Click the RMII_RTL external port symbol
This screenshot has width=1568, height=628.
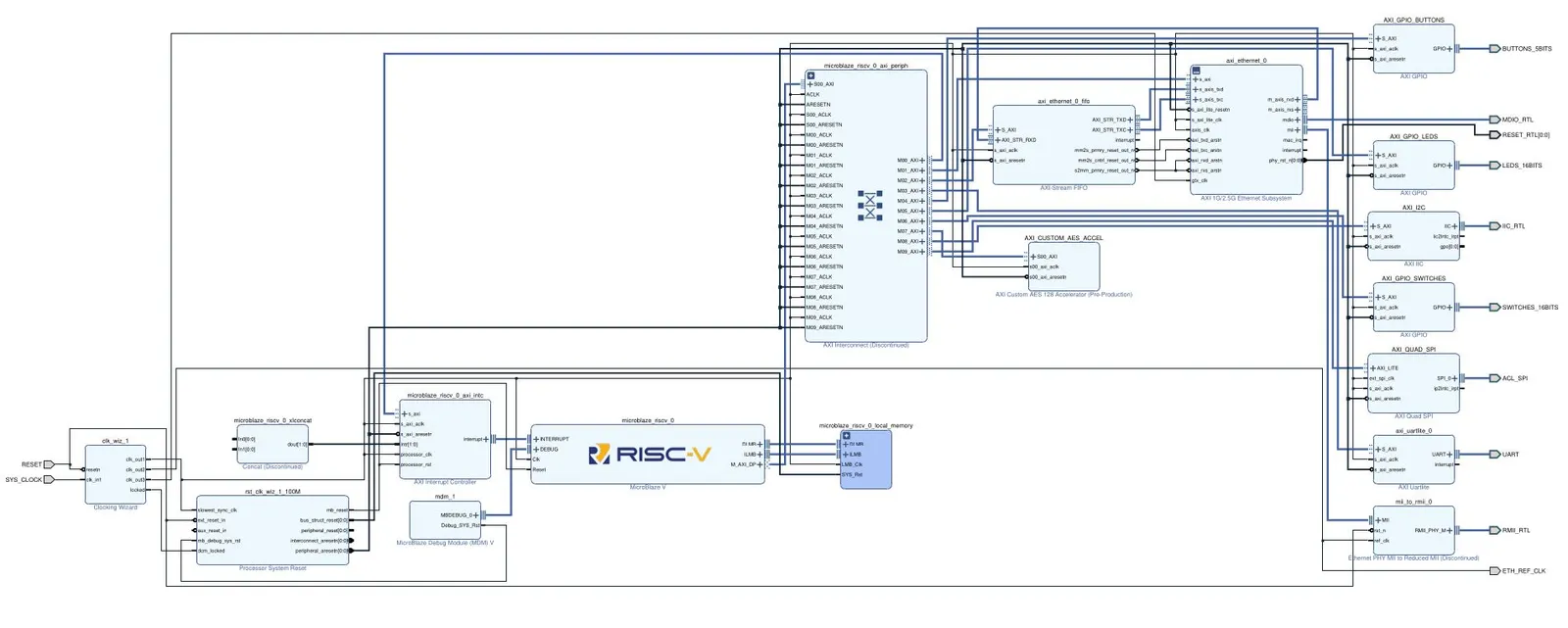[x=1494, y=530]
